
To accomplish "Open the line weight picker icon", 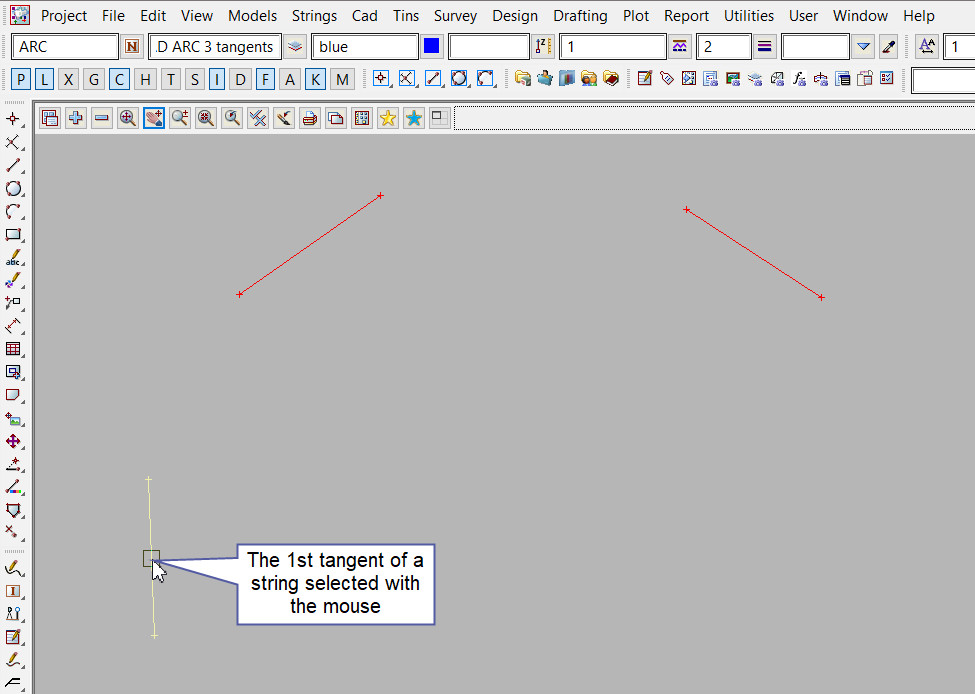I will (765, 47).
